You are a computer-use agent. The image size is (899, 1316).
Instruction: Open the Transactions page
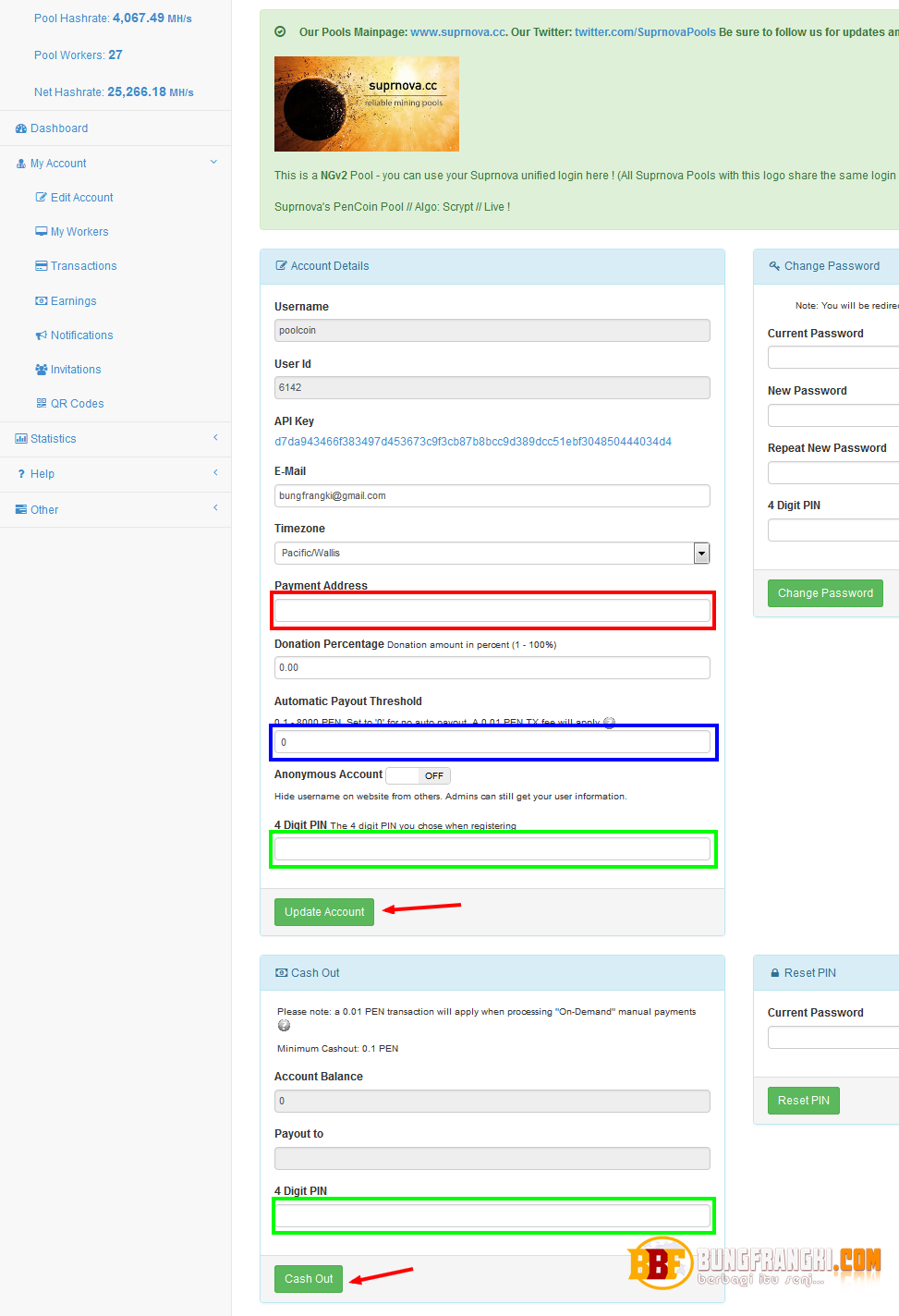[84, 266]
